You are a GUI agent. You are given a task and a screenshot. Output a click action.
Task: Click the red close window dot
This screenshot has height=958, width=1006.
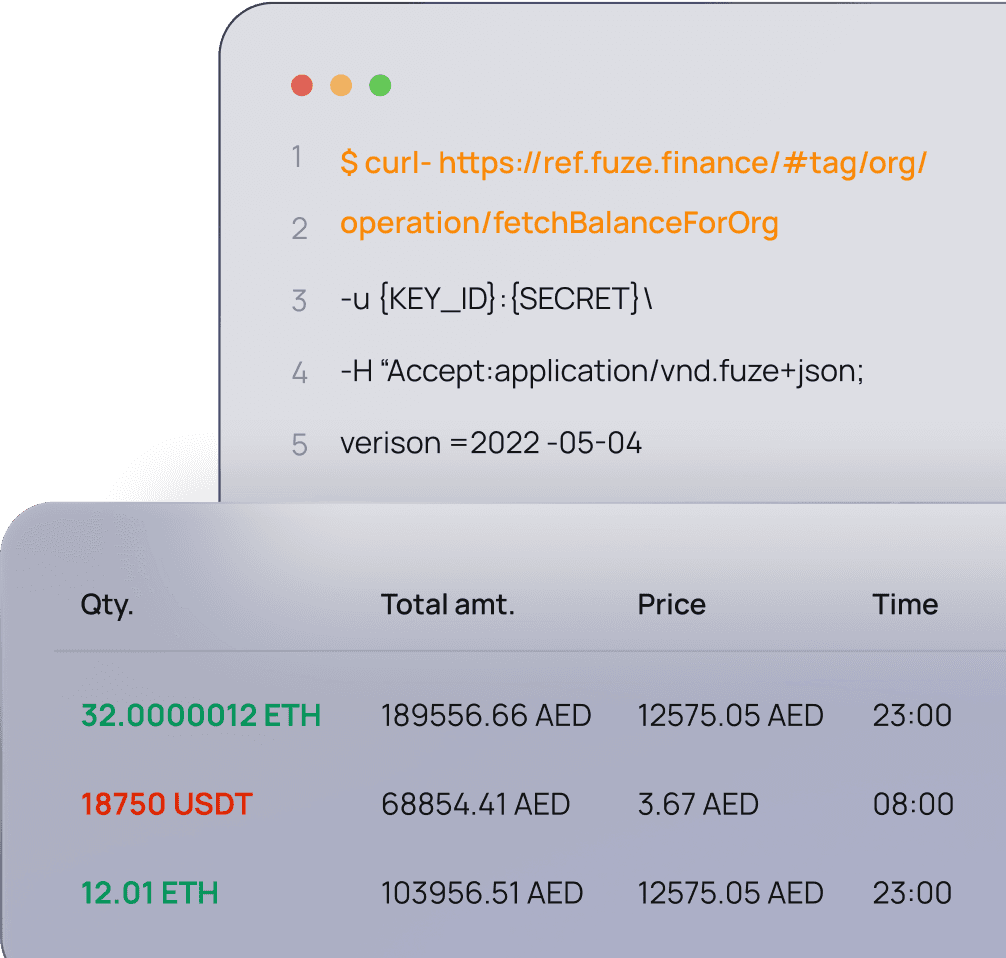coord(302,86)
